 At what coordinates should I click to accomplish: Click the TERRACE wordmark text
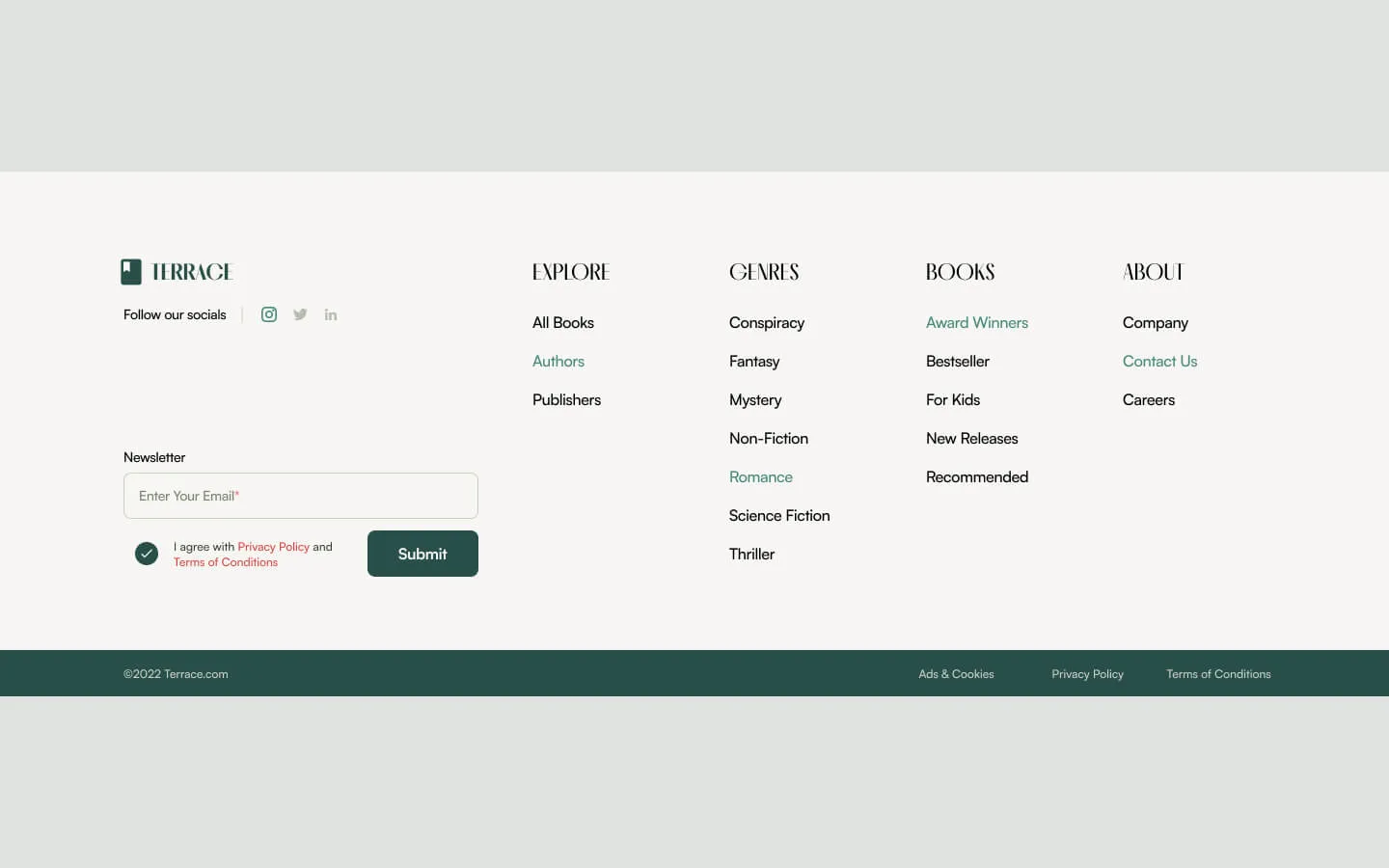click(192, 272)
